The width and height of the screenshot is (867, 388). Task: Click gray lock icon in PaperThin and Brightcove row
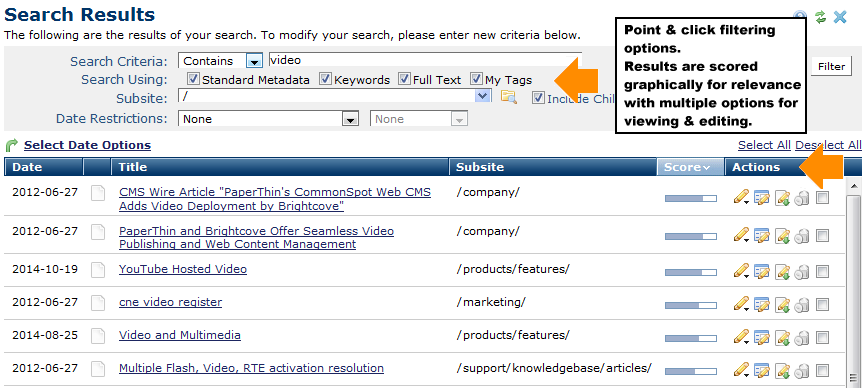pyautogui.click(x=802, y=237)
